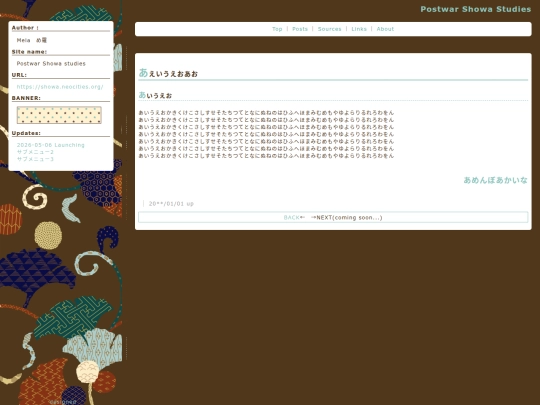Screen dimensions: 540x405
Task: Go to the Posts page
Action: (300, 29)
